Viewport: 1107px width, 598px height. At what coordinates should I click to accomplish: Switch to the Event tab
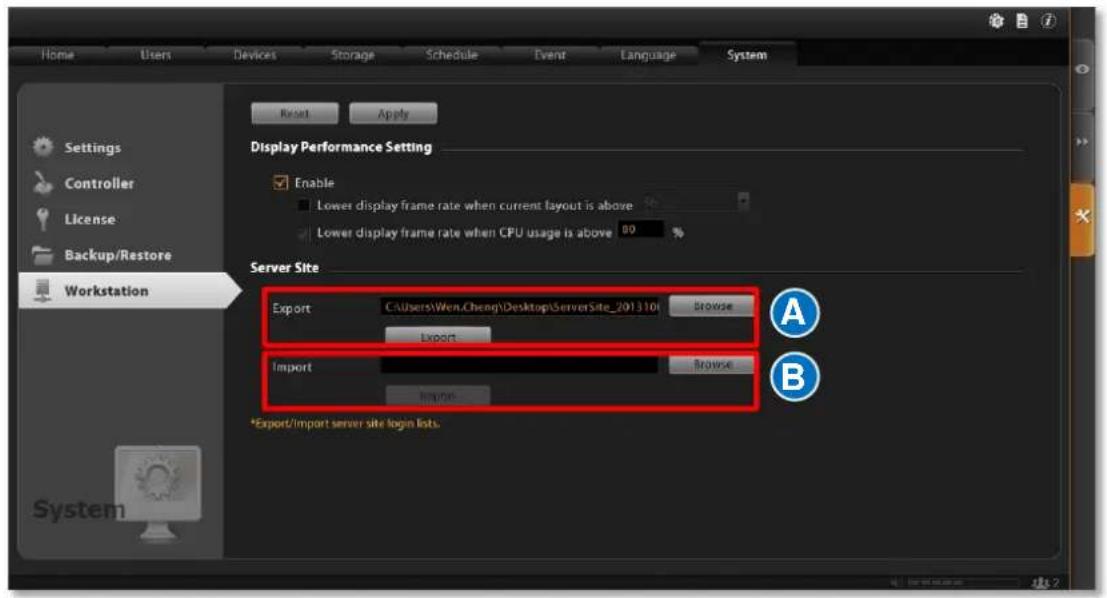pyautogui.click(x=550, y=55)
